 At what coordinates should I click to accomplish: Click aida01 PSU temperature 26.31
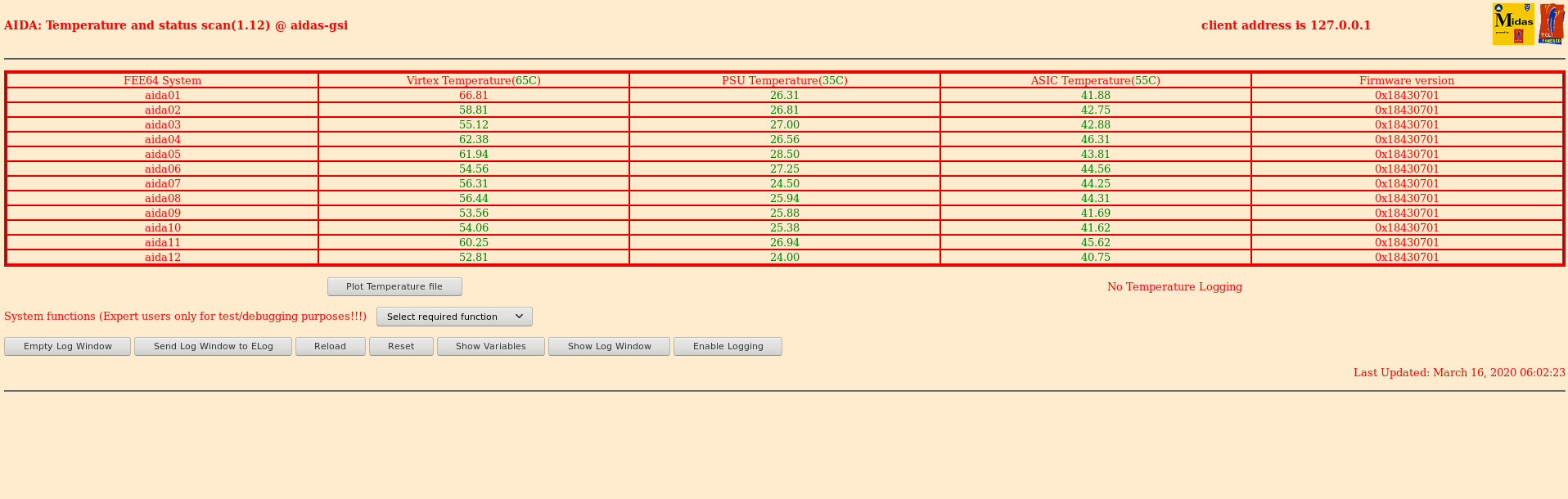[x=785, y=96]
